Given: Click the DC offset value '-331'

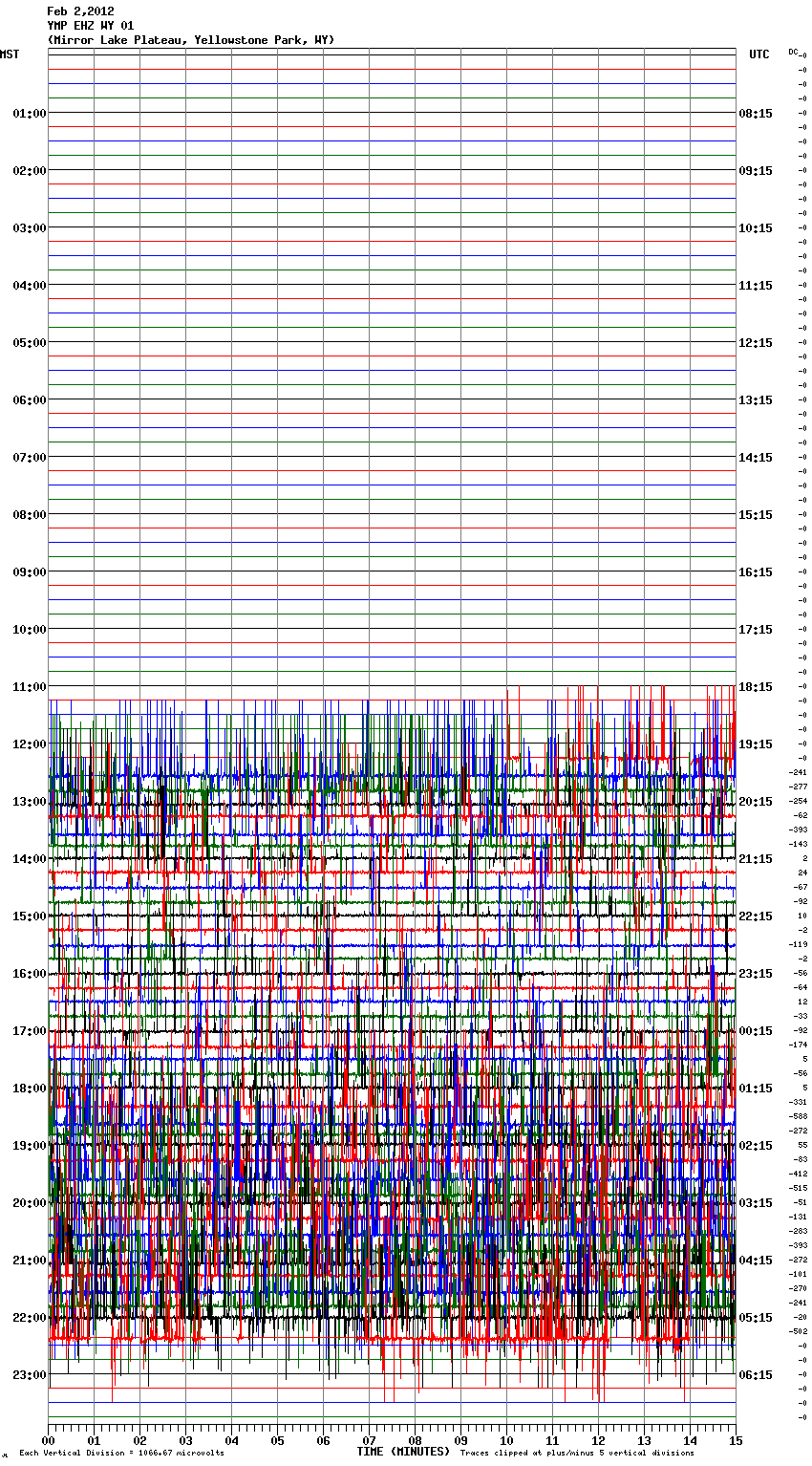Looking at the screenshot, I should (799, 1102).
